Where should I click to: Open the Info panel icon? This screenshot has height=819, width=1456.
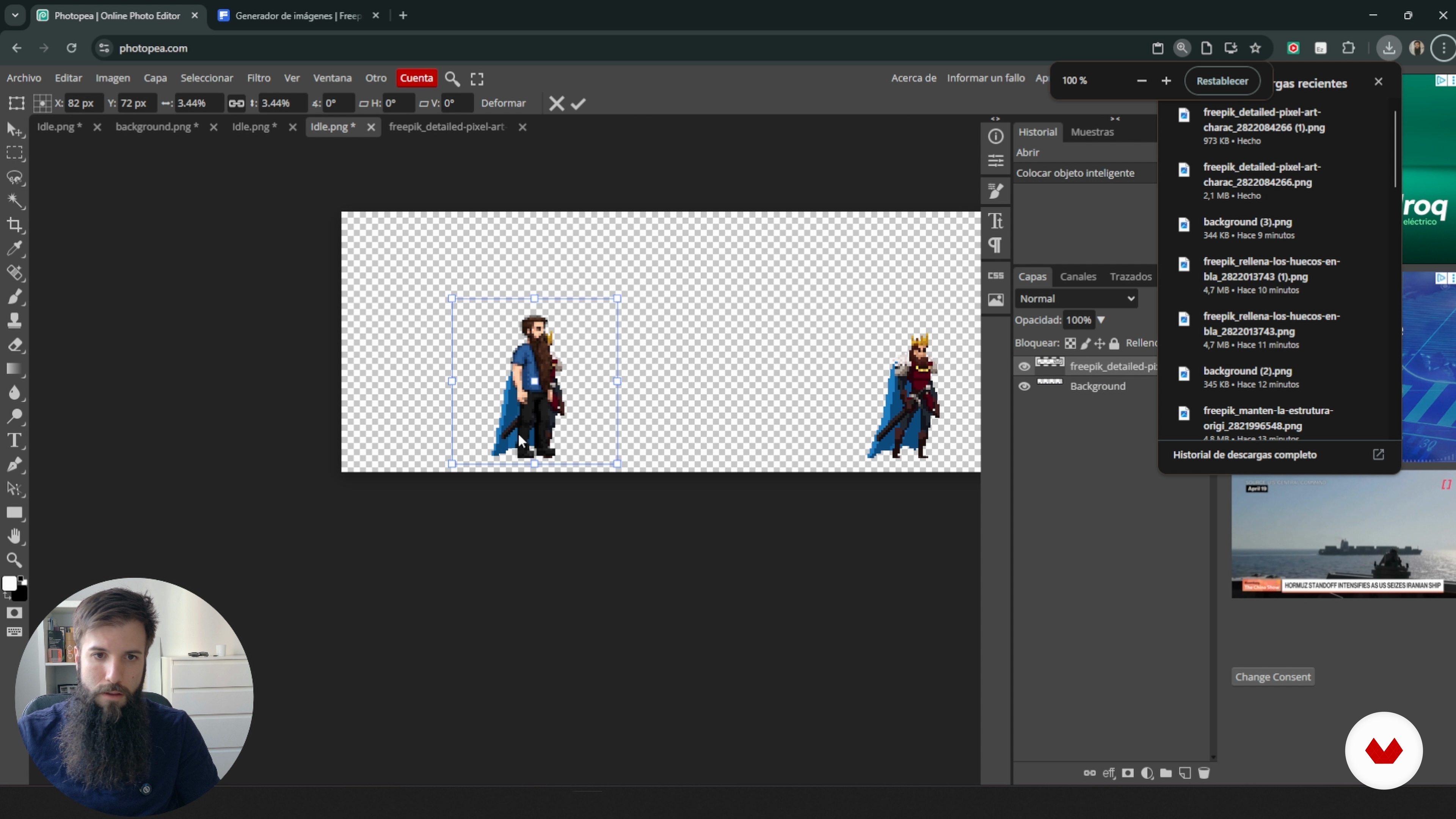996,136
